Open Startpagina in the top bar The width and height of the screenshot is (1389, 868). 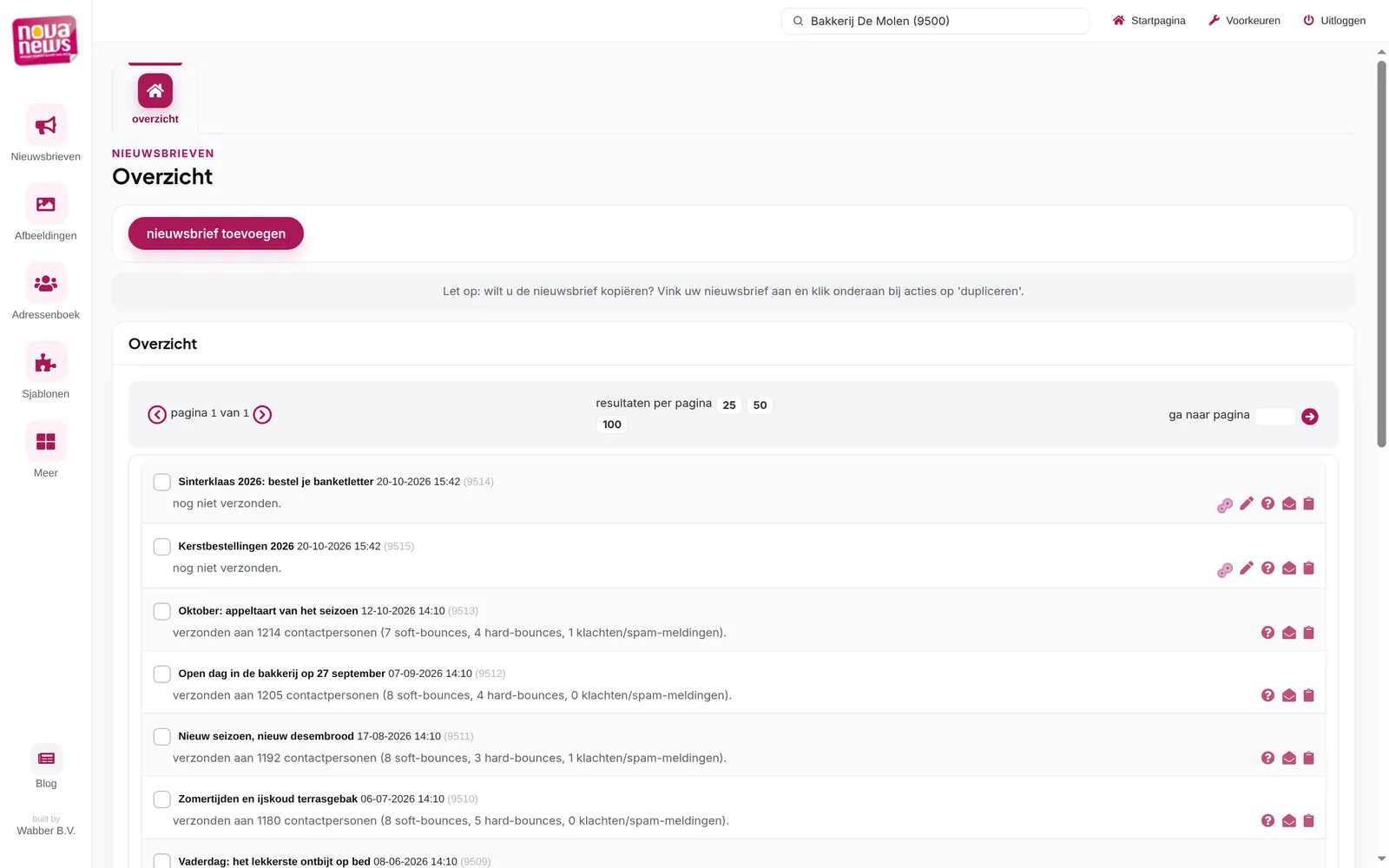tap(1149, 21)
